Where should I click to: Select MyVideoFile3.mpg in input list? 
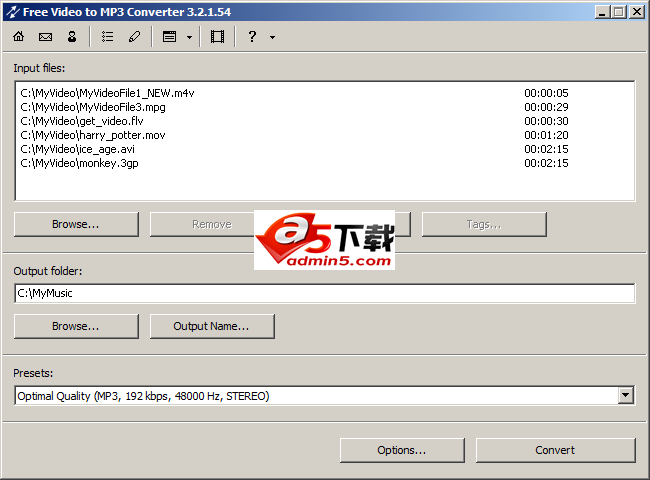93,107
